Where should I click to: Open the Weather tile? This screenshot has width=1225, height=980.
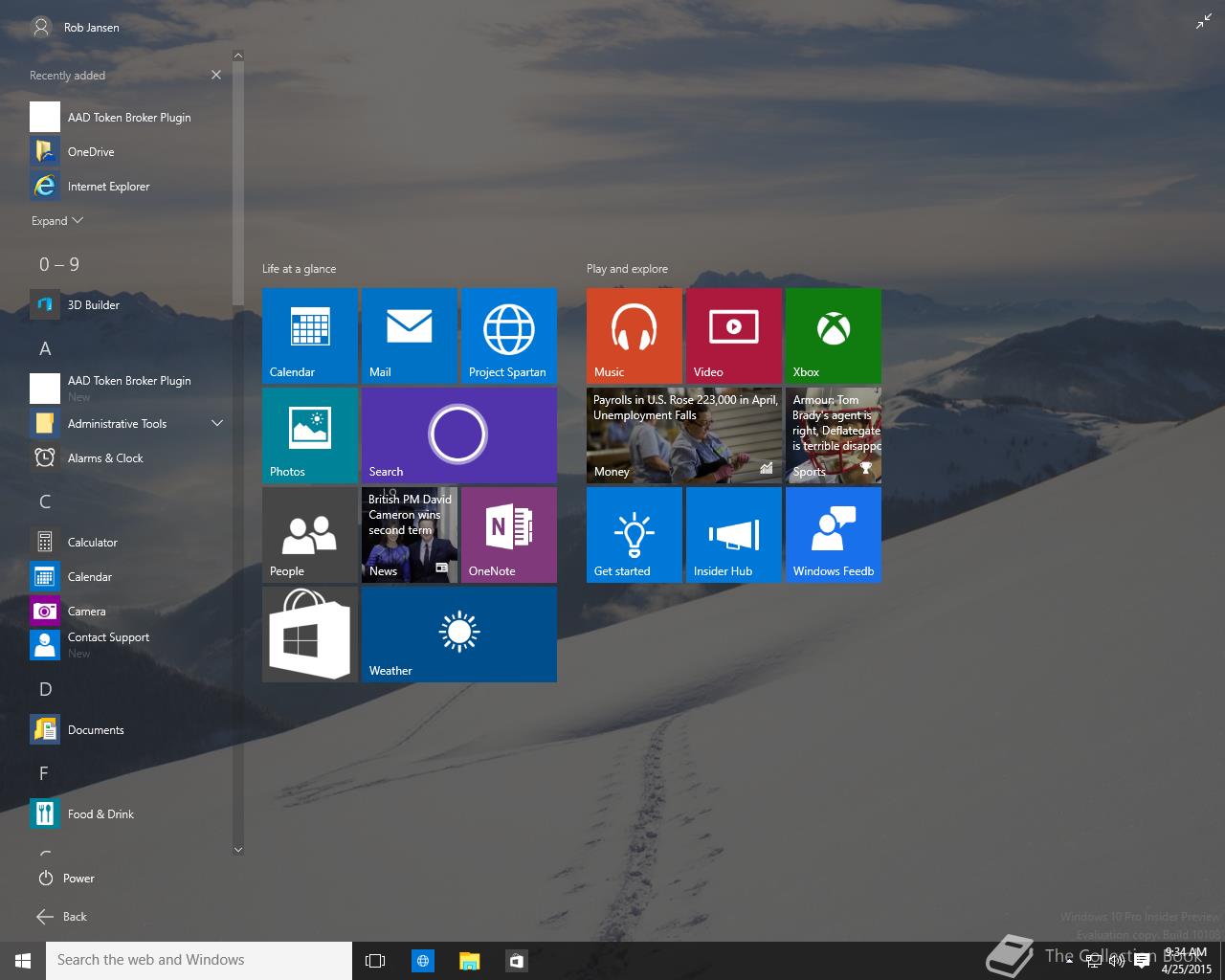click(459, 635)
